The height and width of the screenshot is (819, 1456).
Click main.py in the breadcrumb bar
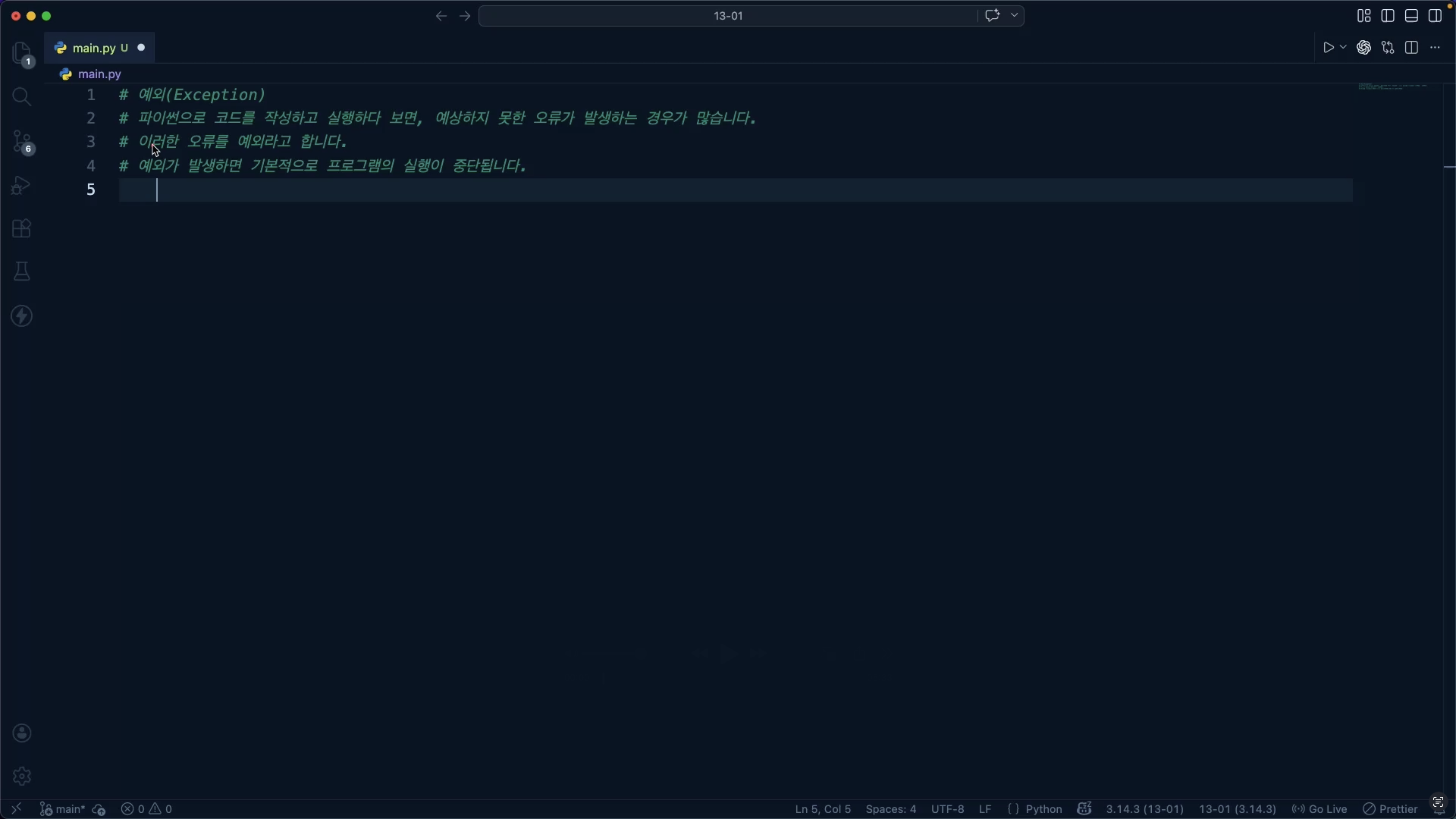(99, 74)
